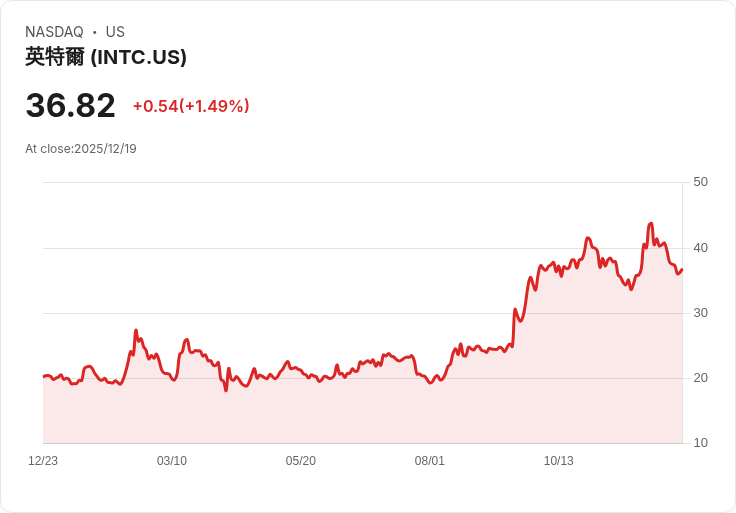
Task: Select the 10/13 date on time axis
Action: [559, 461]
